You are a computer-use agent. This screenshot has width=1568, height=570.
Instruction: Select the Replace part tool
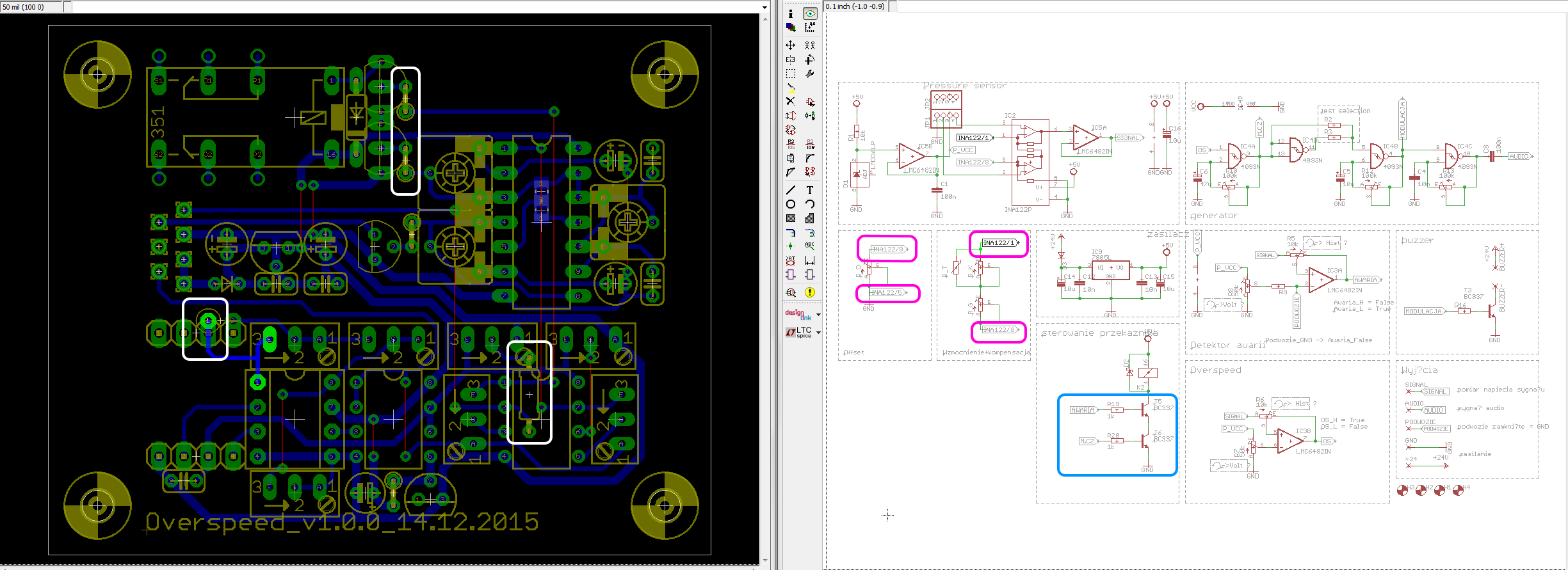tap(810, 116)
